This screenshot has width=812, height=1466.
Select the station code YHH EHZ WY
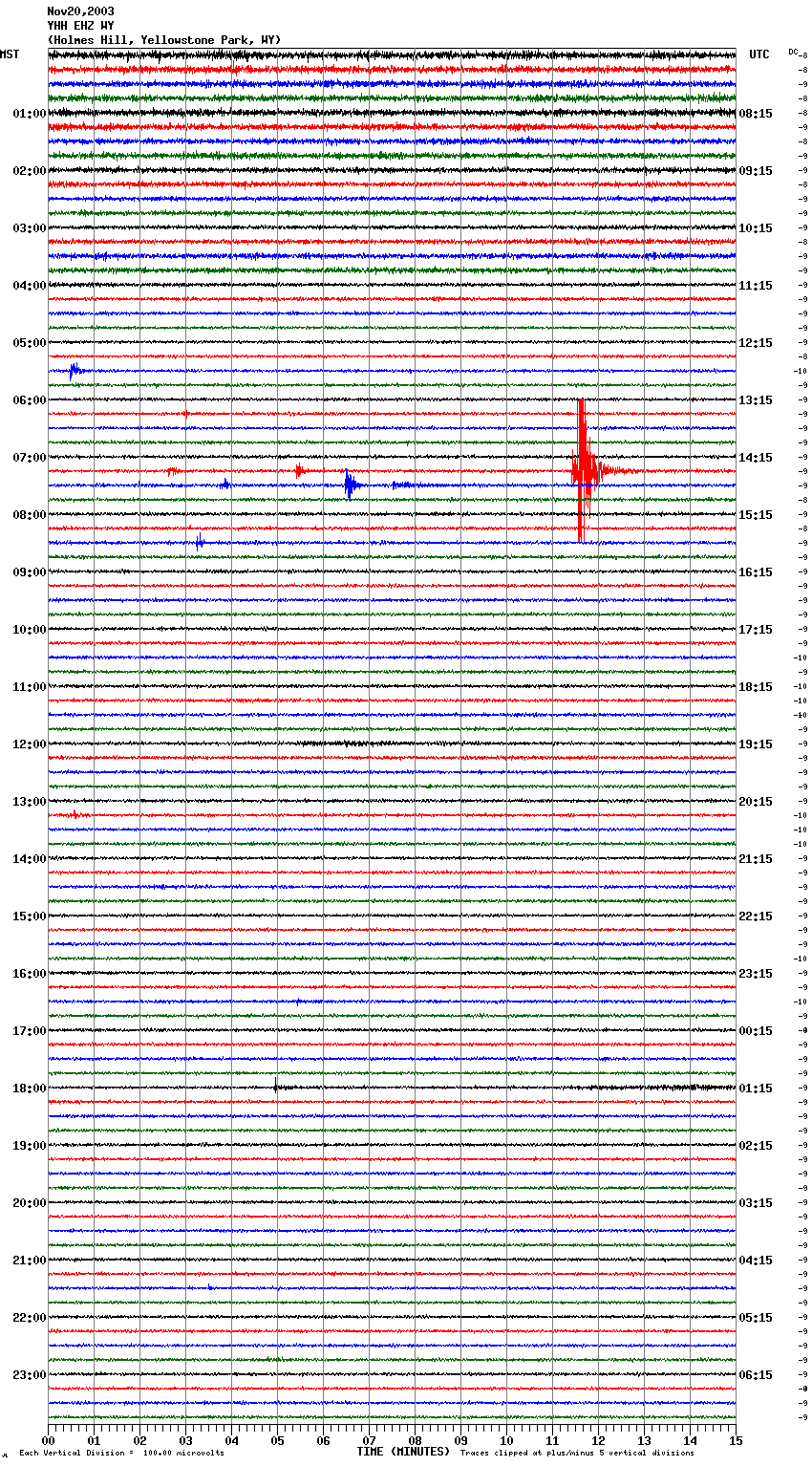pyautogui.click(x=80, y=26)
